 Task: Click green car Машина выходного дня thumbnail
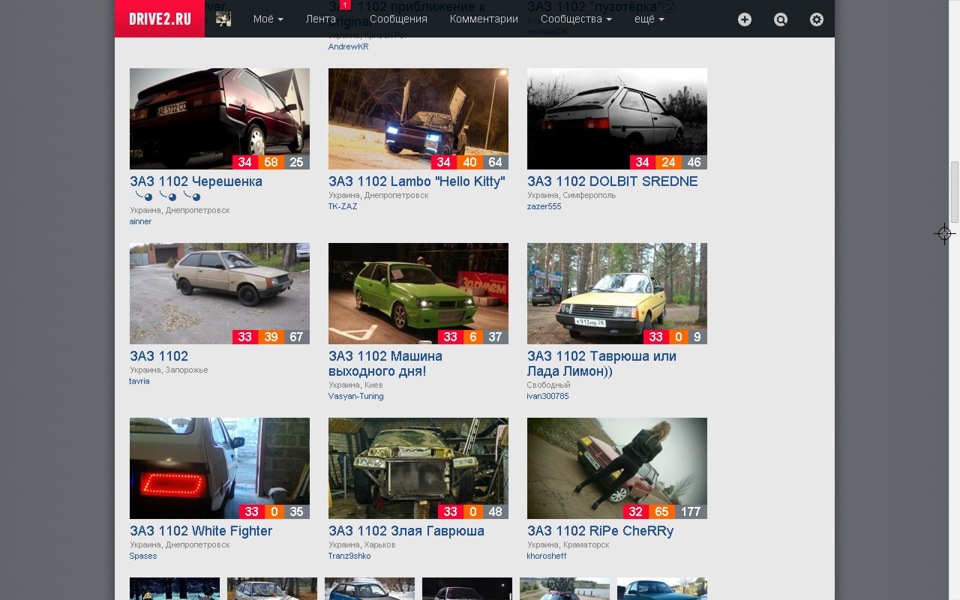click(x=418, y=293)
